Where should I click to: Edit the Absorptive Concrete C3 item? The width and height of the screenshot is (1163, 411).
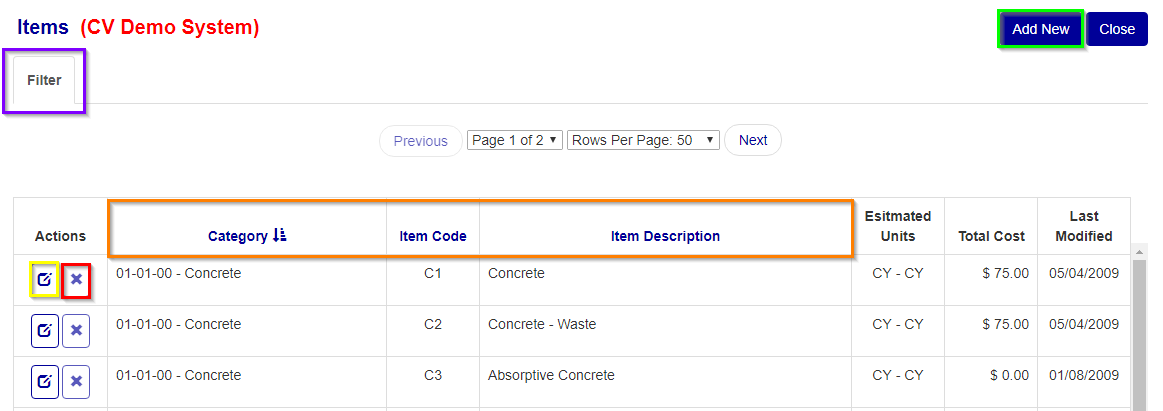[x=45, y=382]
